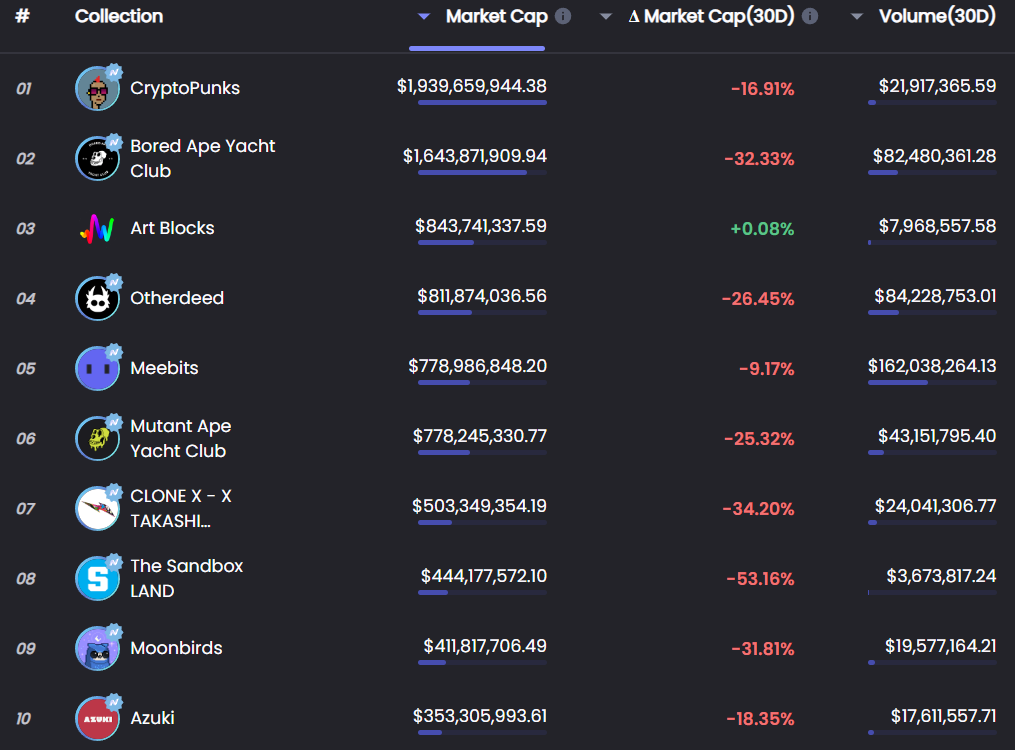Screen dimensions: 1015x750
Task: Open The Sandbox LAND collection link
Action: [186, 578]
